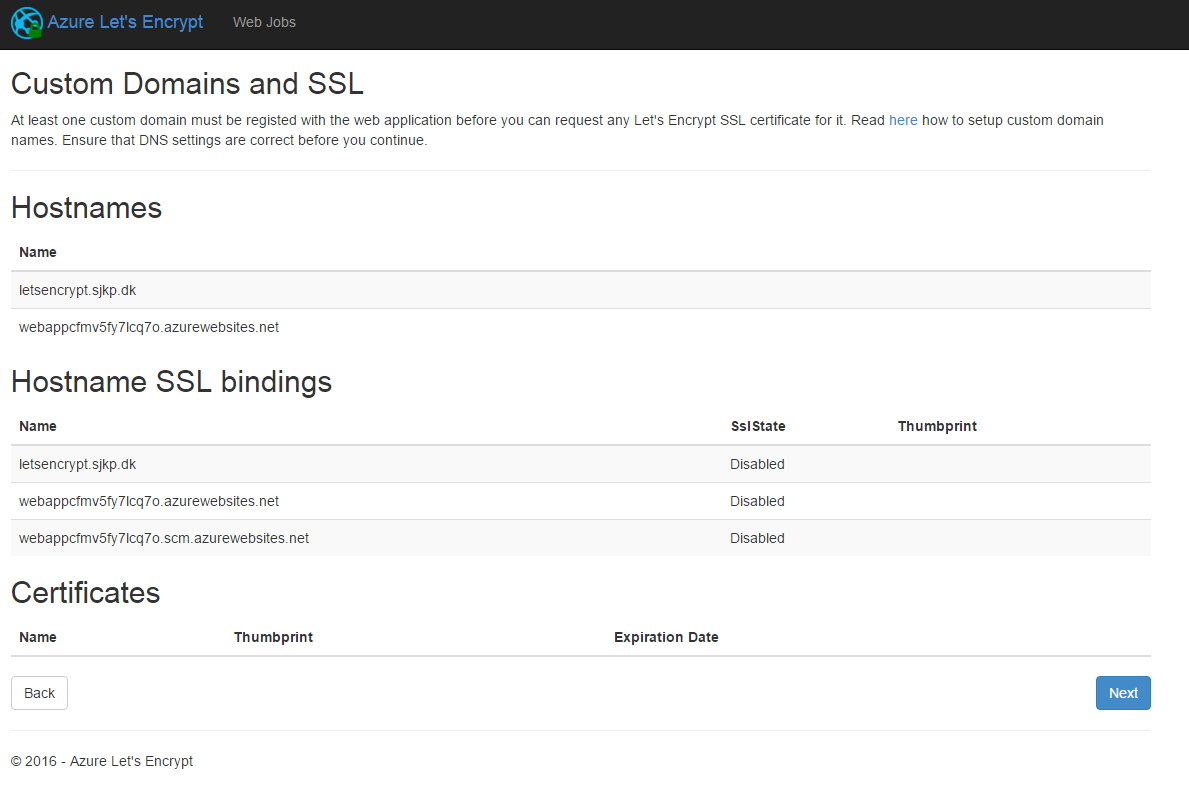The height and width of the screenshot is (791, 1189).
Task: Click the © 2016 - Azure Let's Encrypt footer
Action: 102,761
